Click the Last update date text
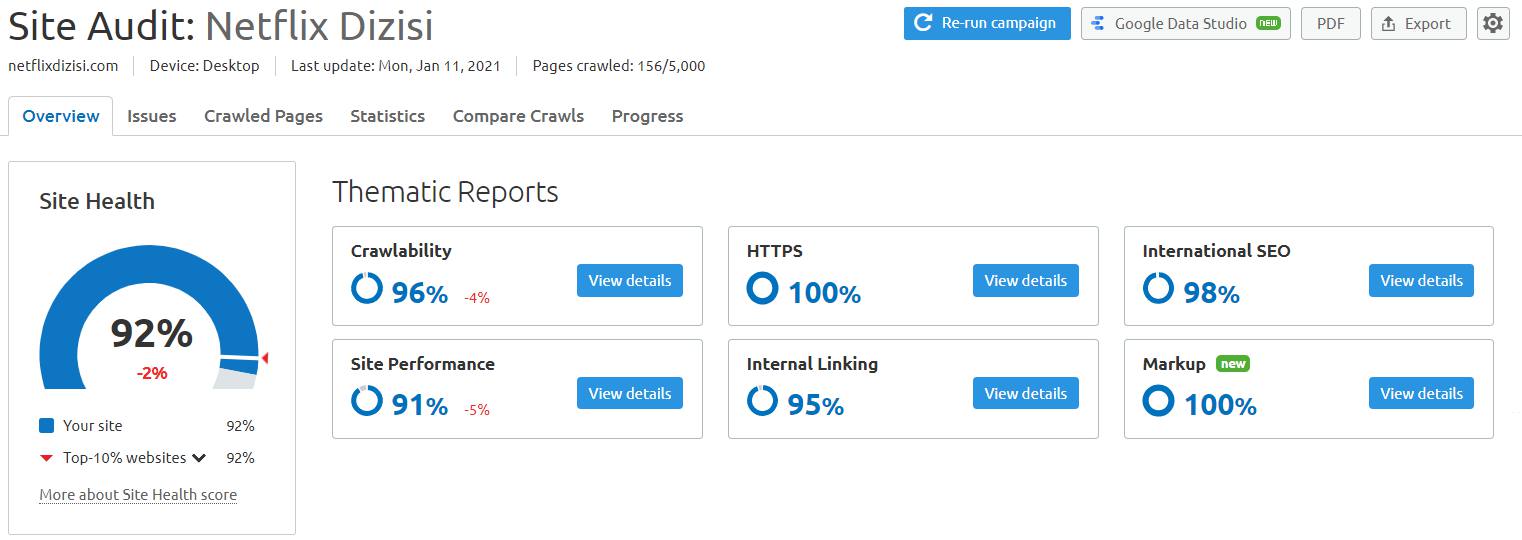 click(x=396, y=66)
